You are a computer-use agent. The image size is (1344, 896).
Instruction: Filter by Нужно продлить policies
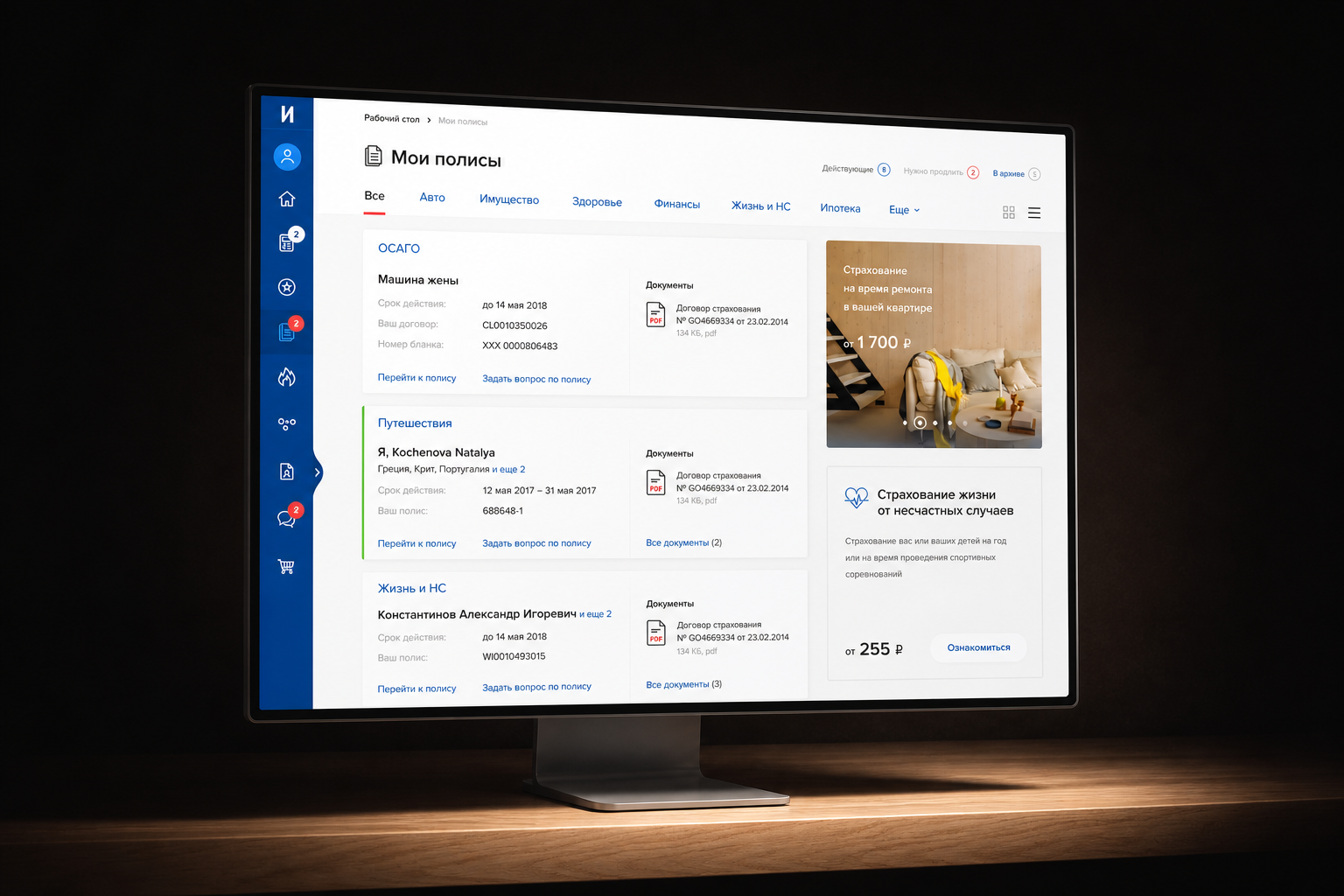coord(941,171)
